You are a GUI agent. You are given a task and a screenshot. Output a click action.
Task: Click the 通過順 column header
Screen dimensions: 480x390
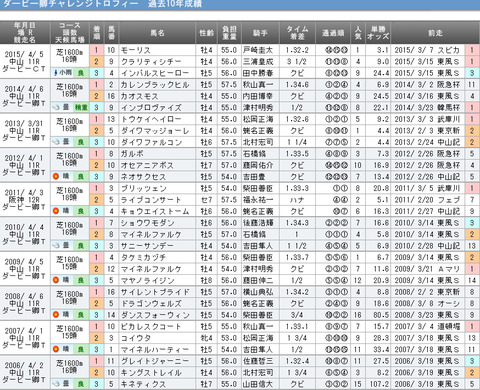pyautogui.click(x=333, y=33)
